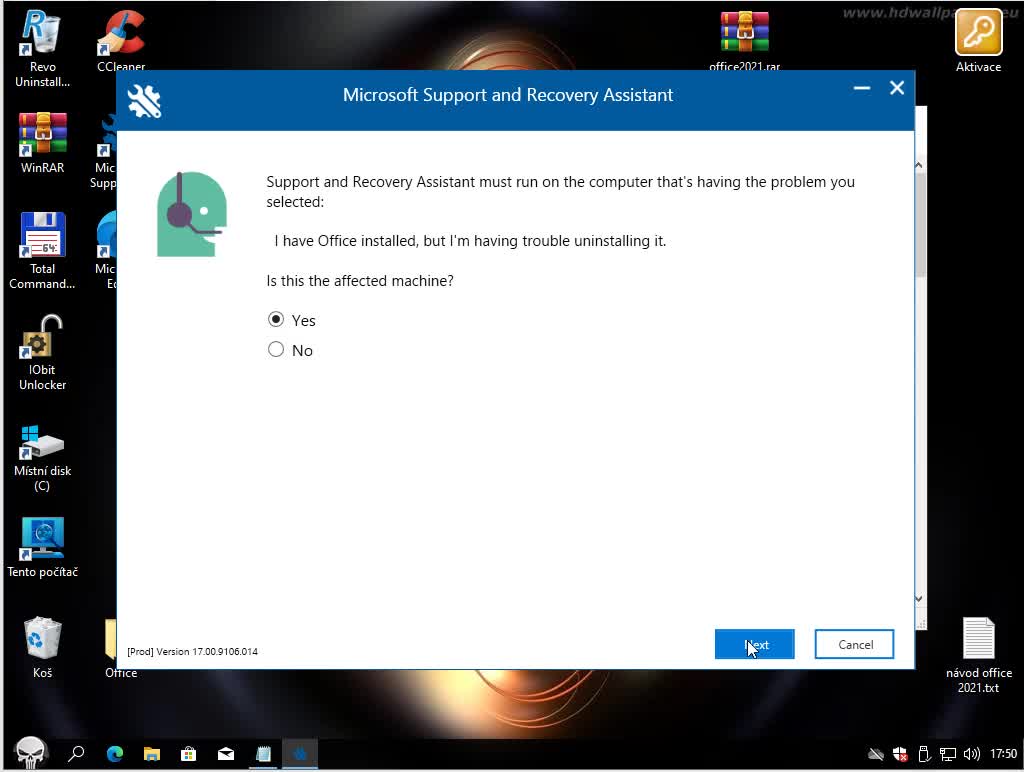Click the USB safely remove tray icon
Image resolution: width=1024 pixels, height=772 pixels.
(x=924, y=754)
